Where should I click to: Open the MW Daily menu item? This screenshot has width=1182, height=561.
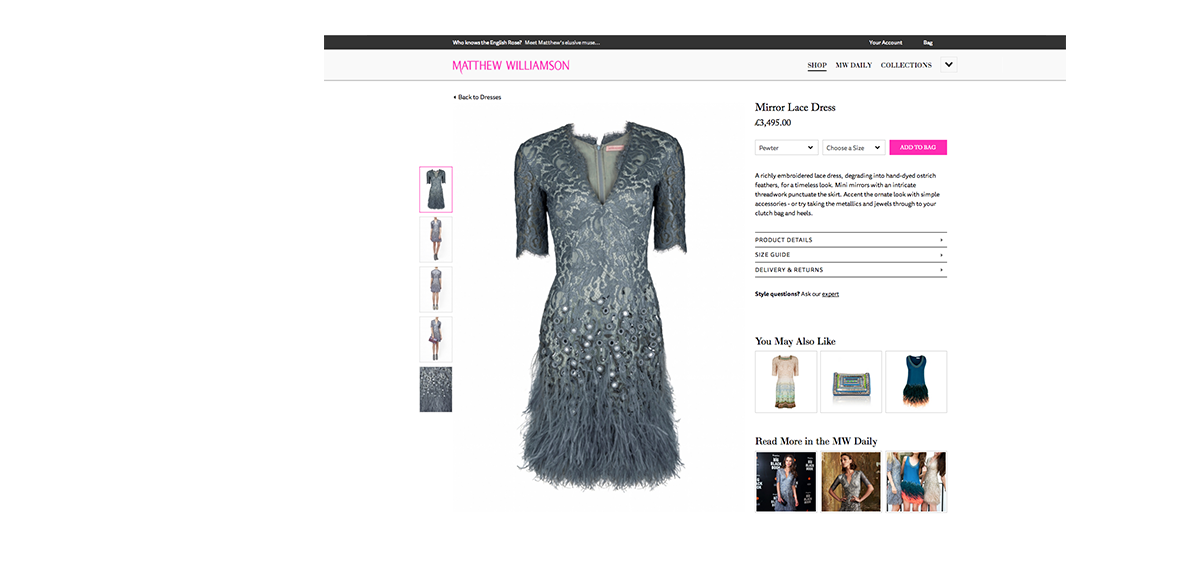pyautogui.click(x=853, y=66)
